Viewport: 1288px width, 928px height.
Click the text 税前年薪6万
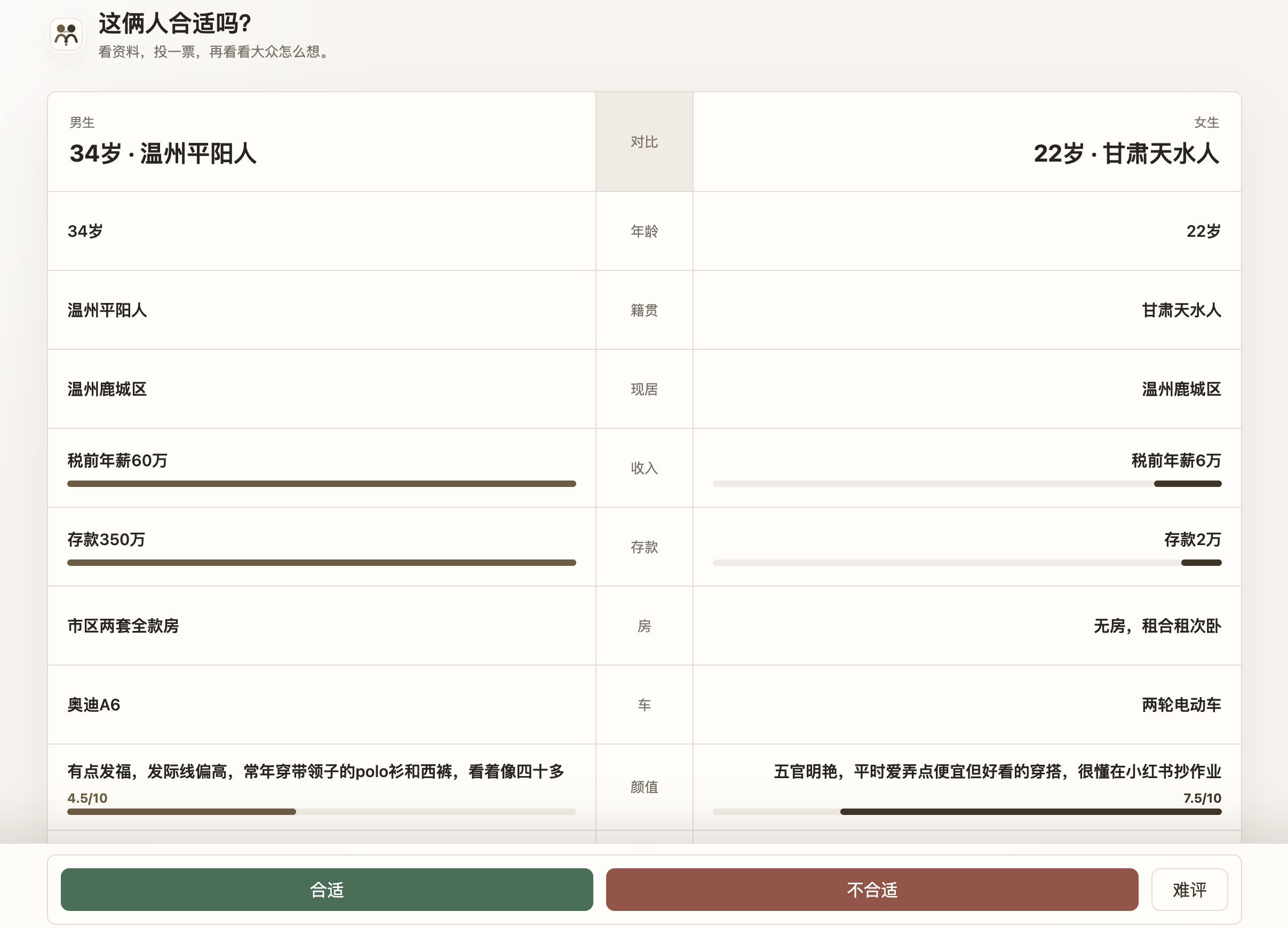(x=1176, y=460)
